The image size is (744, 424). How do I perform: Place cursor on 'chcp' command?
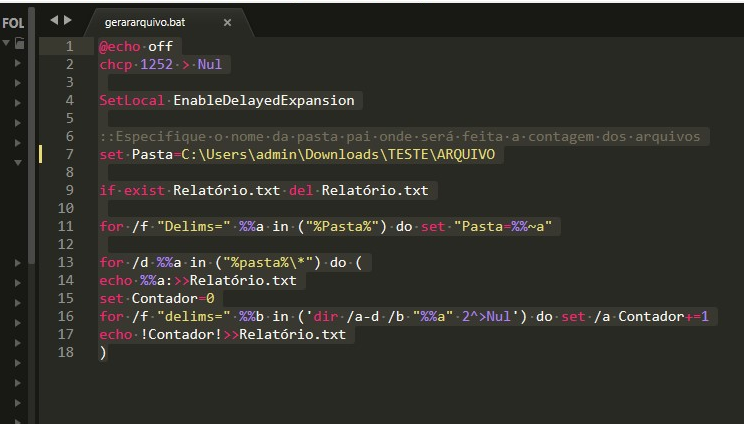coord(115,65)
